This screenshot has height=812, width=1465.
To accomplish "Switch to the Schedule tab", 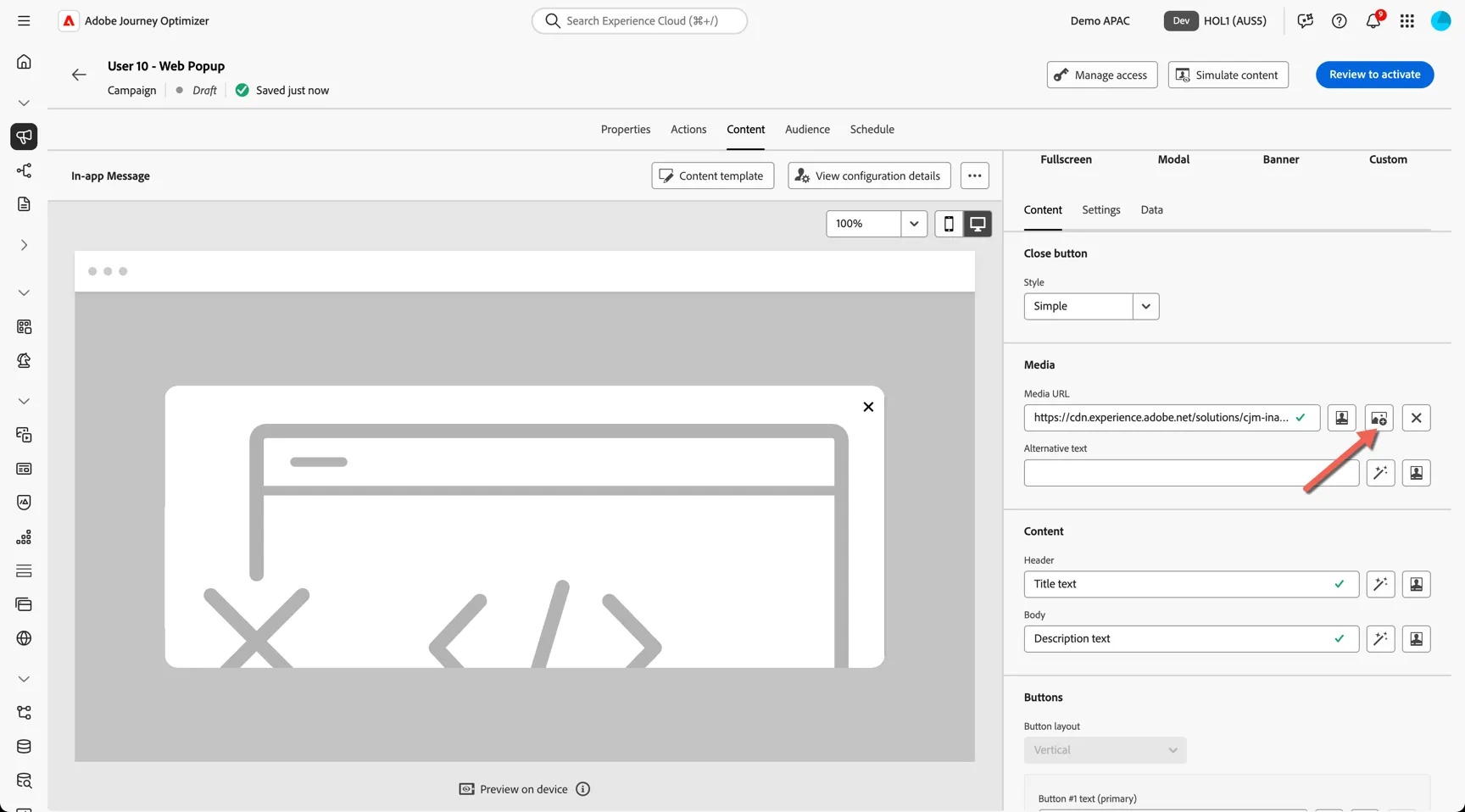I will (x=872, y=129).
